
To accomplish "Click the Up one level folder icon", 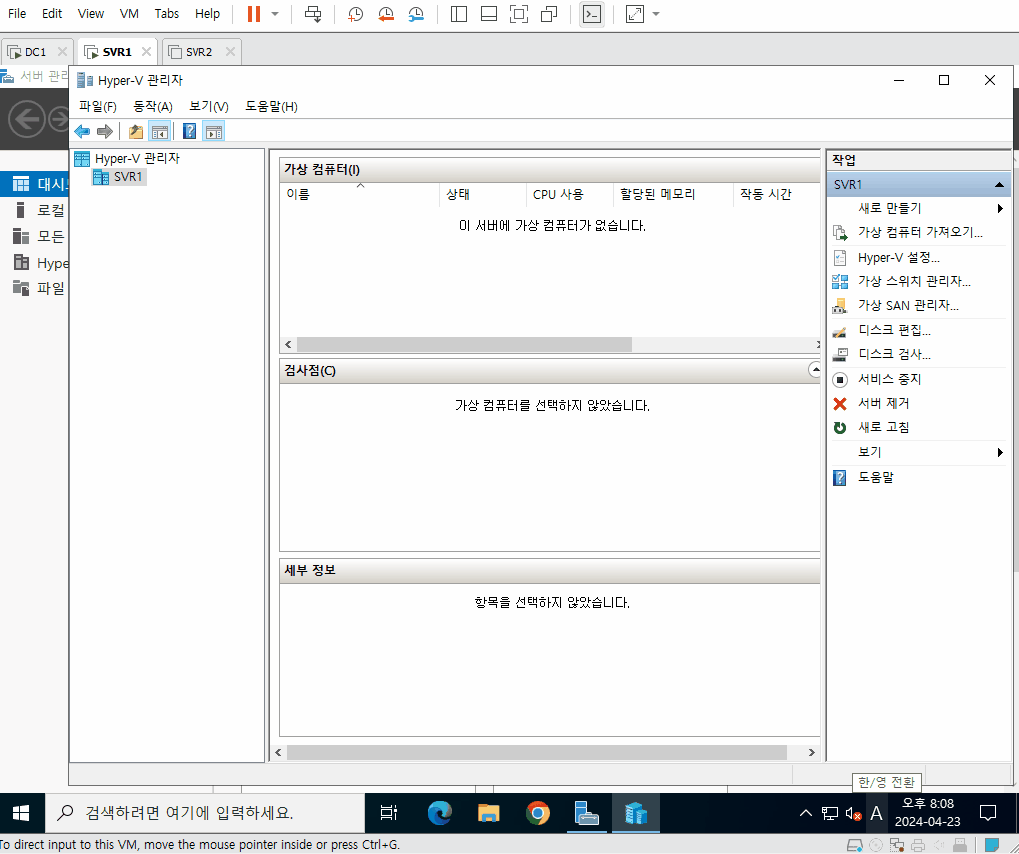I will 136,132.
